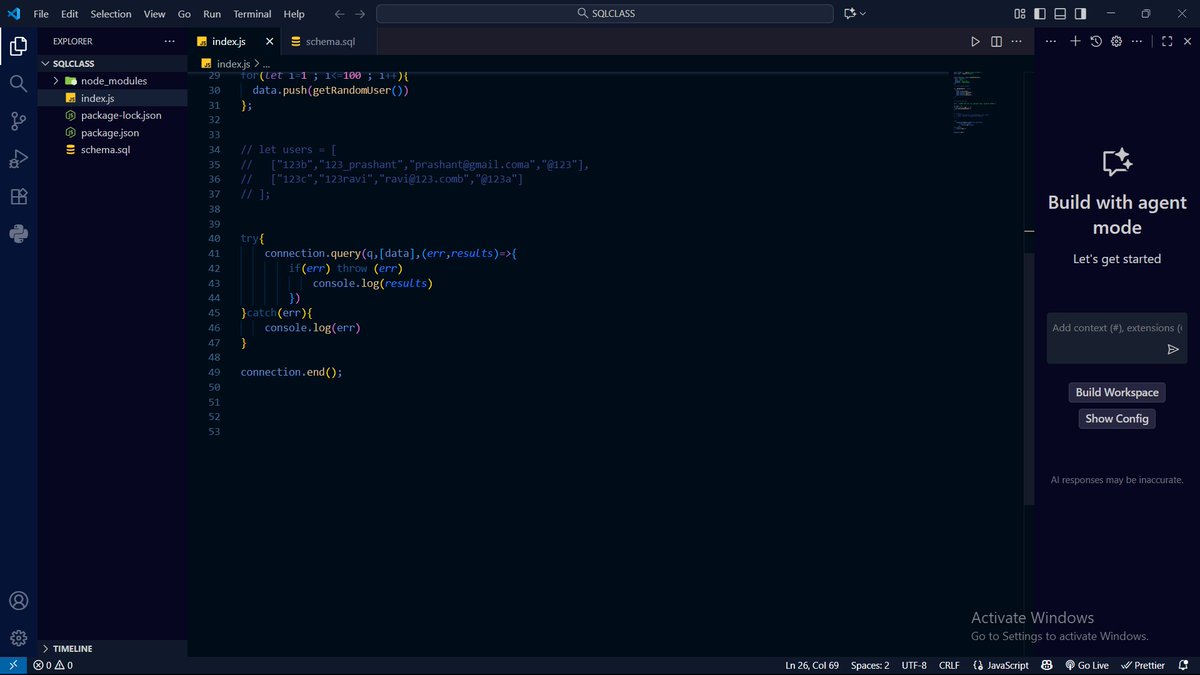Click the Build Workspace button
Image resolution: width=1200 pixels, height=675 pixels.
coord(1117,392)
